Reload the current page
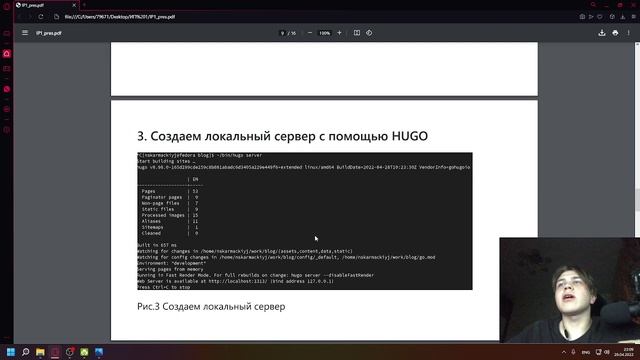Screen dimensions: 640x360 point(41,17)
